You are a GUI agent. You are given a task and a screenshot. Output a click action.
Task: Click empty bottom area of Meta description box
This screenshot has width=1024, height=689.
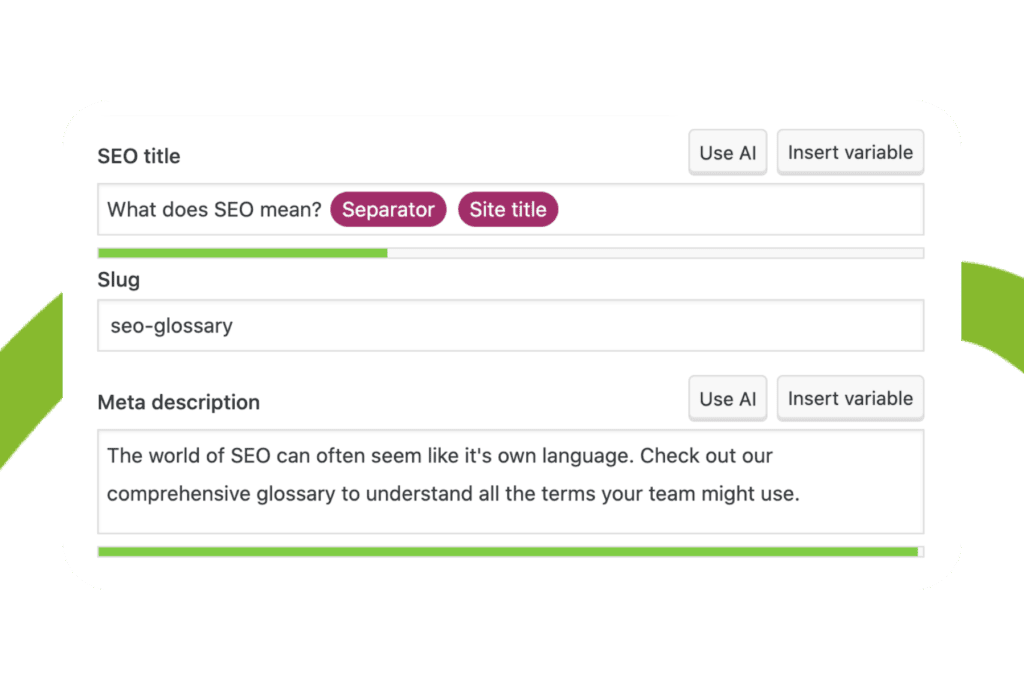click(511, 520)
